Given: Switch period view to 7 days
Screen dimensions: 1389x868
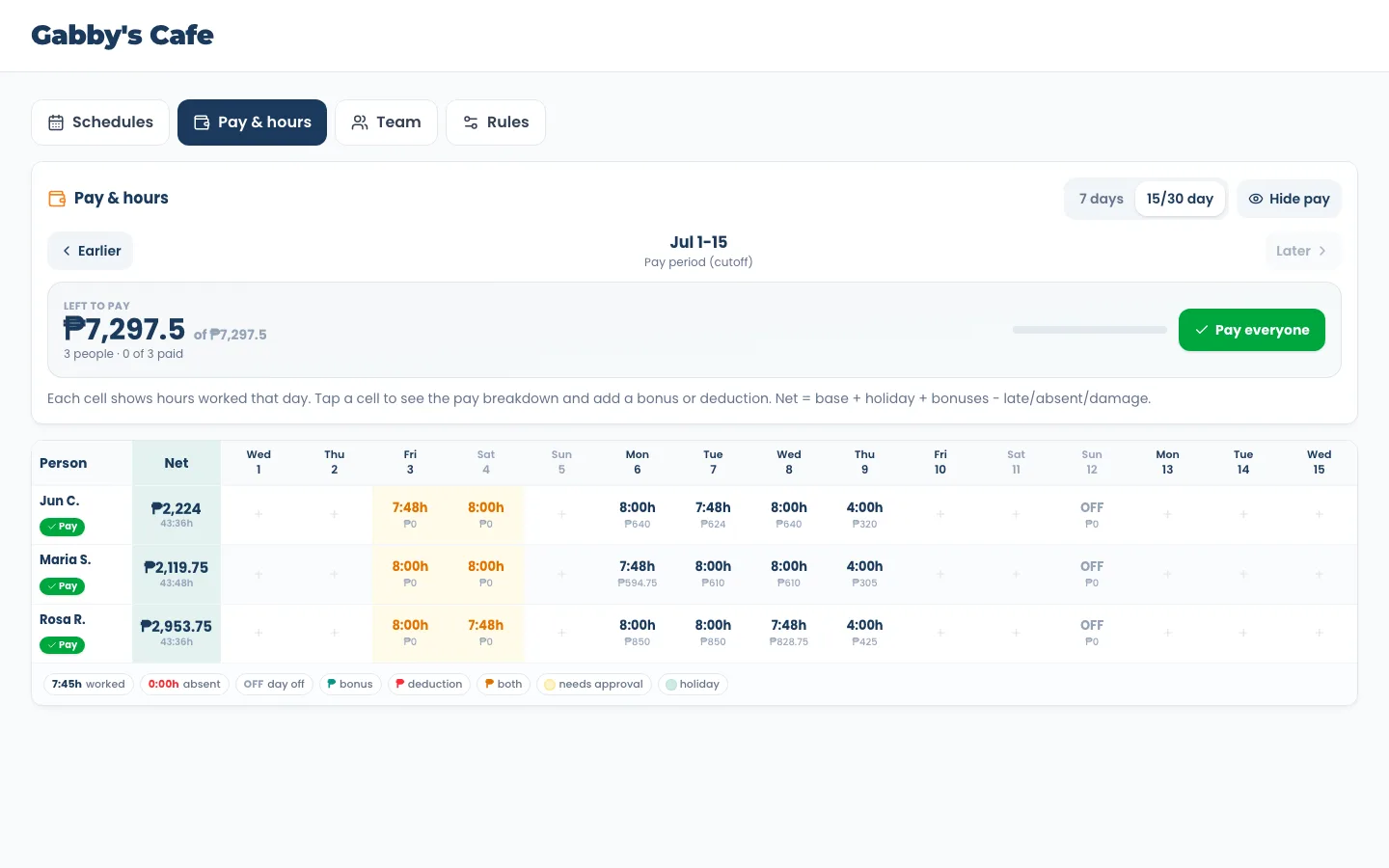Looking at the screenshot, I should (1101, 199).
